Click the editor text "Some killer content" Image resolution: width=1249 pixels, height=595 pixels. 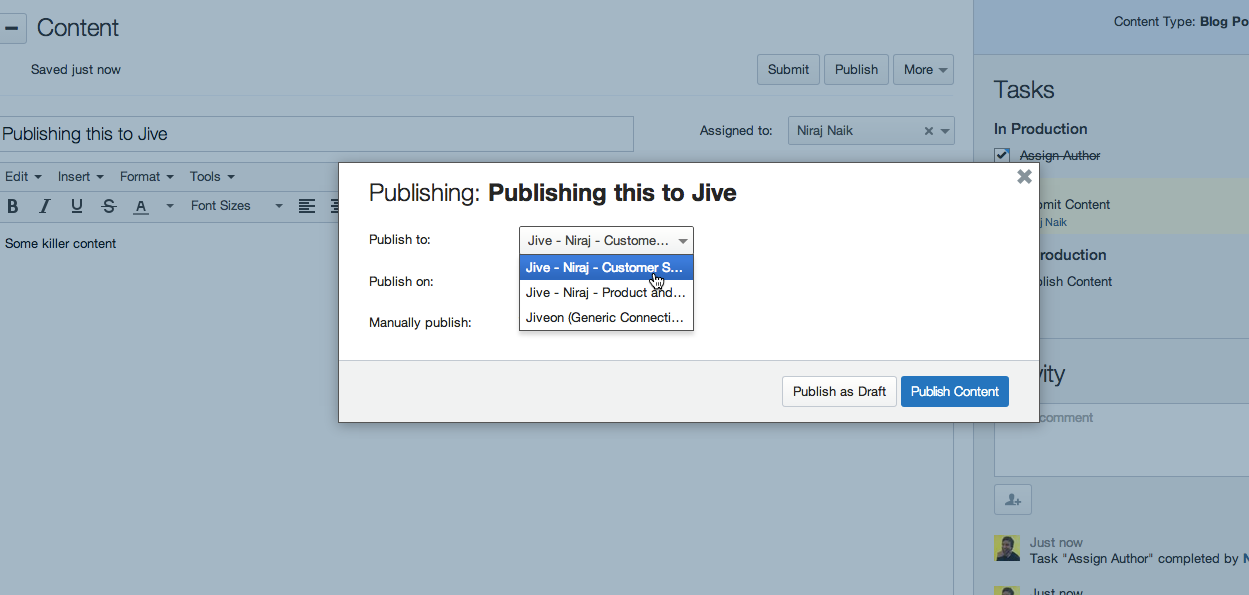click(61, 243)
